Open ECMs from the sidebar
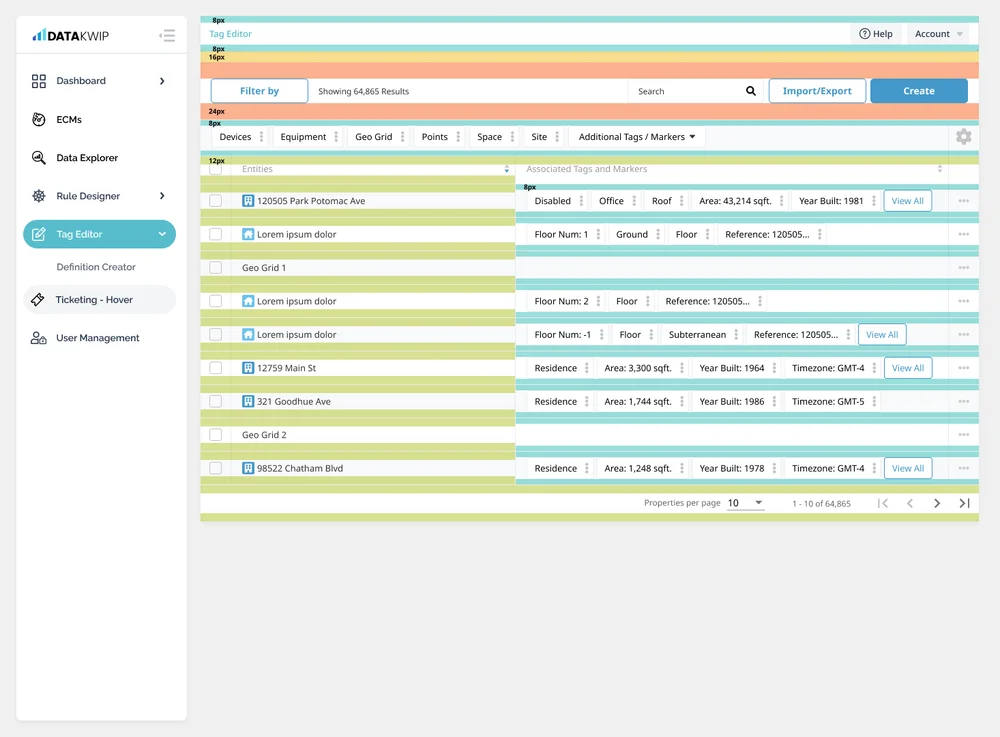 [x=69, y=119]
